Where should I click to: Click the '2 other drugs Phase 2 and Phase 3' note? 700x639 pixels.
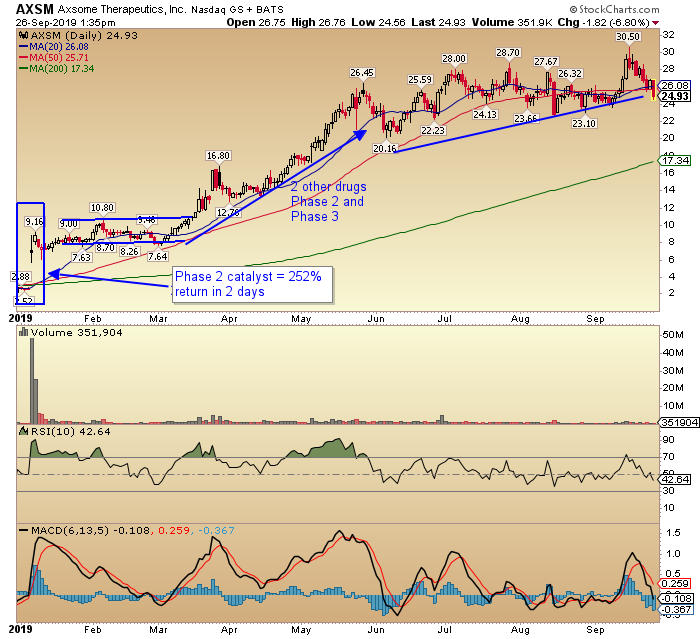pos(329,201)
